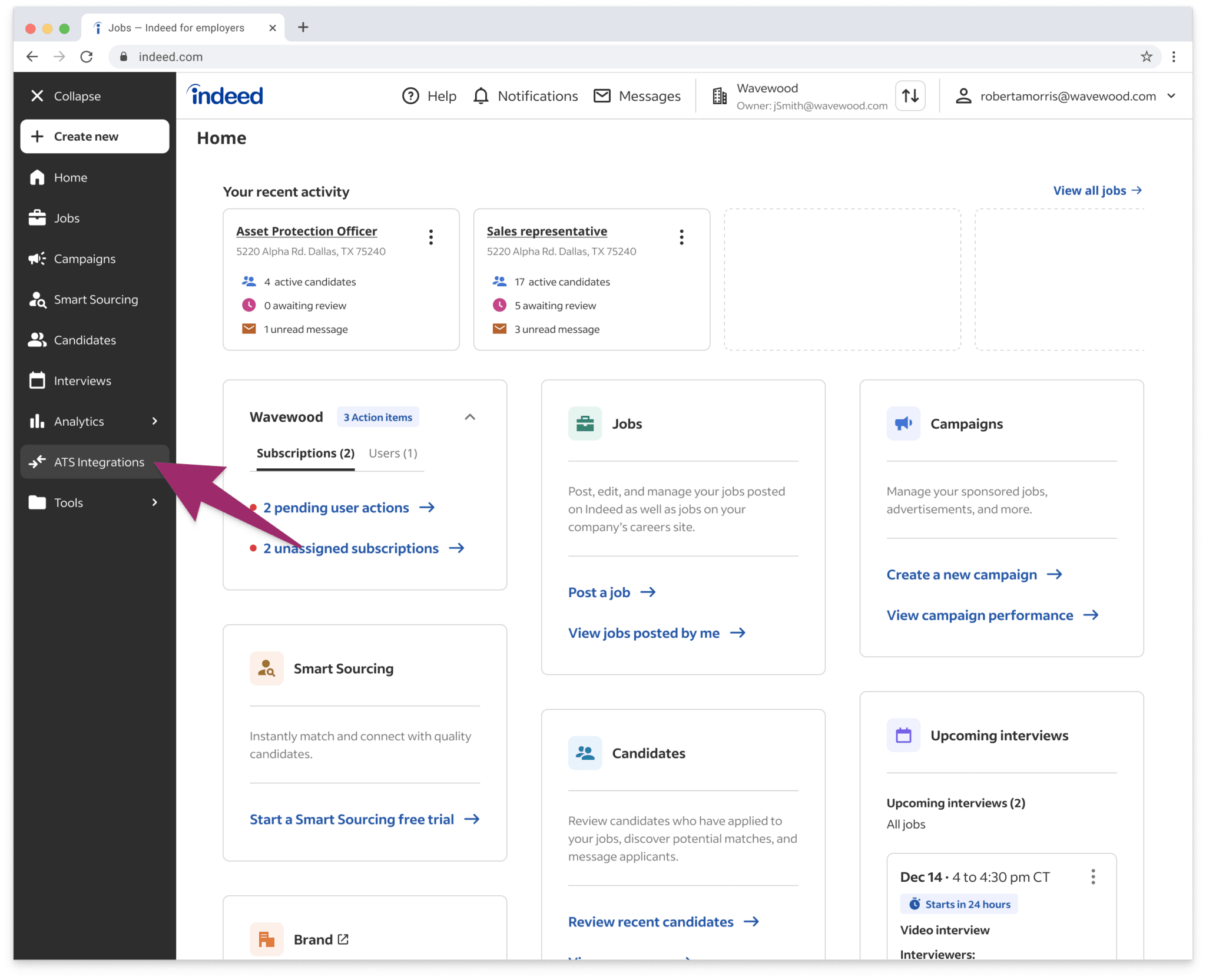
Task: Open Messages envelope in header
Action: coord(637,96)
